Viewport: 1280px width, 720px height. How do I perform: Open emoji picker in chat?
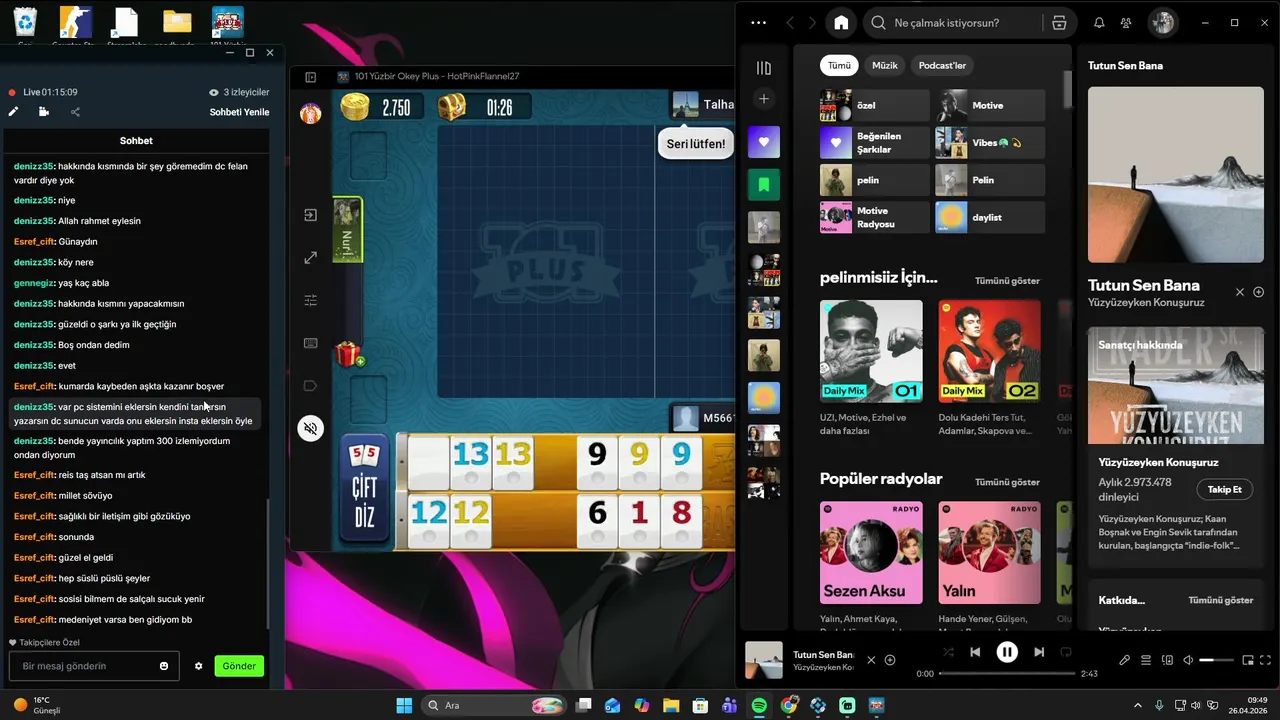click(x=164, y=666)
